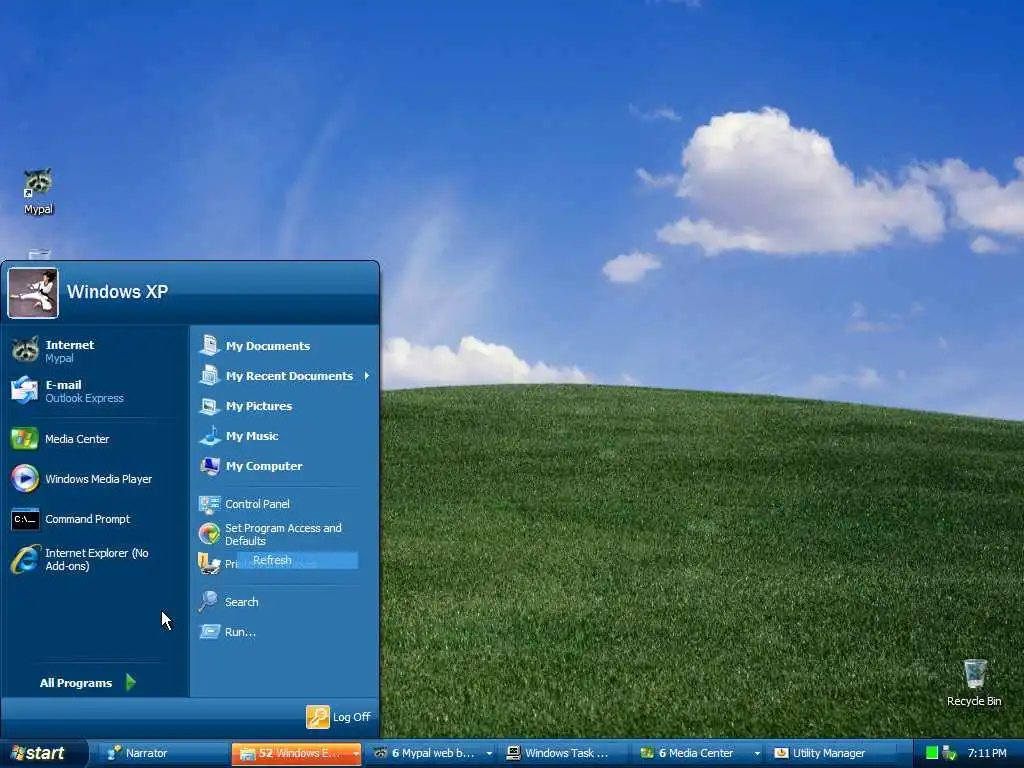Expand All Programs with green arrow
Viewport: 1024px width, 768px height.
point(130,682)
